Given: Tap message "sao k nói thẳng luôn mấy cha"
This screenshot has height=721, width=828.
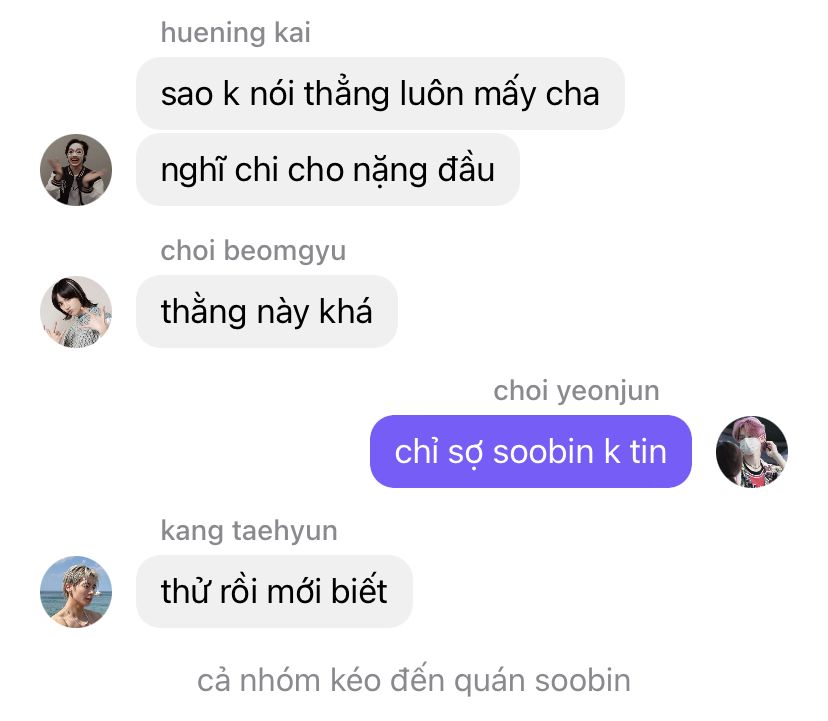Looking at the screenshot, I should click(380, 93).
